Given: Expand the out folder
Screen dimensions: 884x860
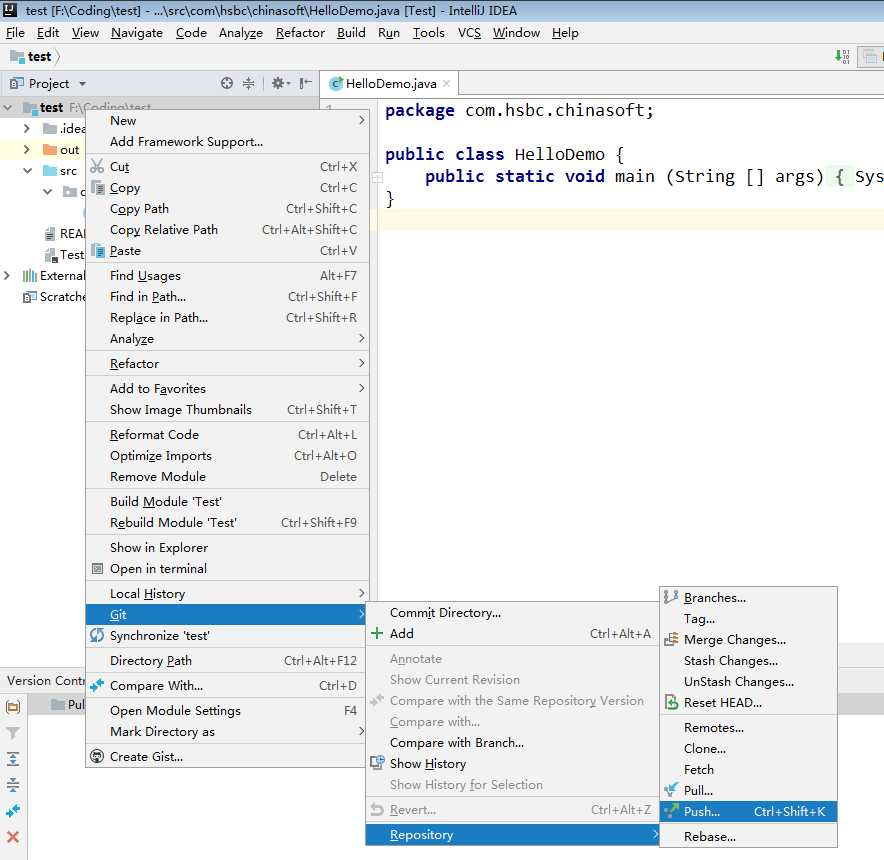Looking at the screenshot, I should pos(26,149).
